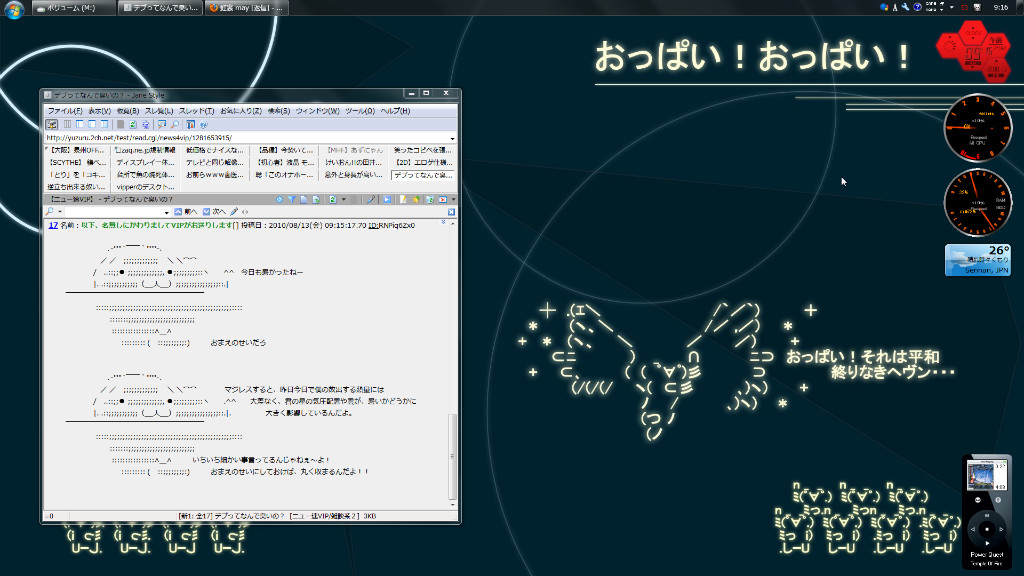This screenshot has height=576, width=1024.
Task: Click previous track arrow on iPod widget
Action: pos(973,529)
